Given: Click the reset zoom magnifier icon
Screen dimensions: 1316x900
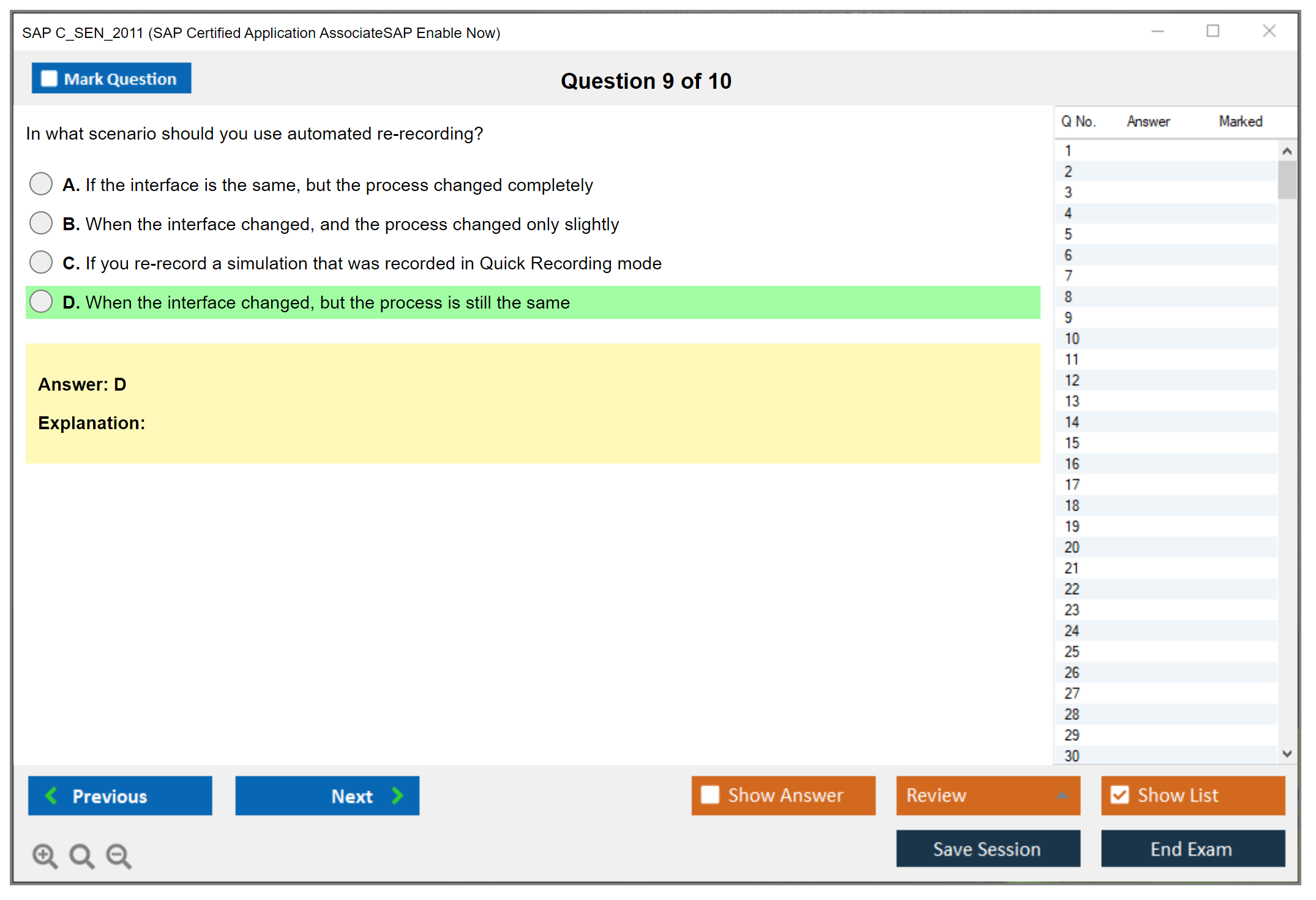Looking at the screenshot, I should 81,855.
